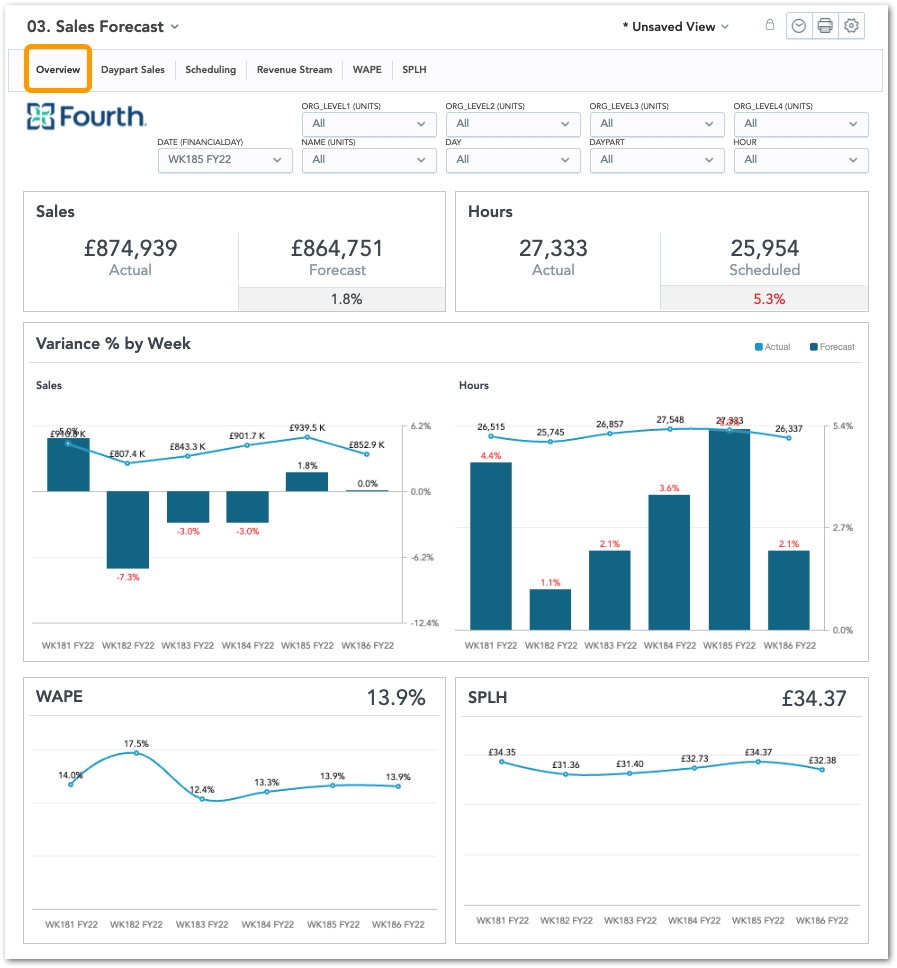Expand the Sales Forecast title dropdown
Viewport: 897px width, 968px height.
tap(175, 27)
